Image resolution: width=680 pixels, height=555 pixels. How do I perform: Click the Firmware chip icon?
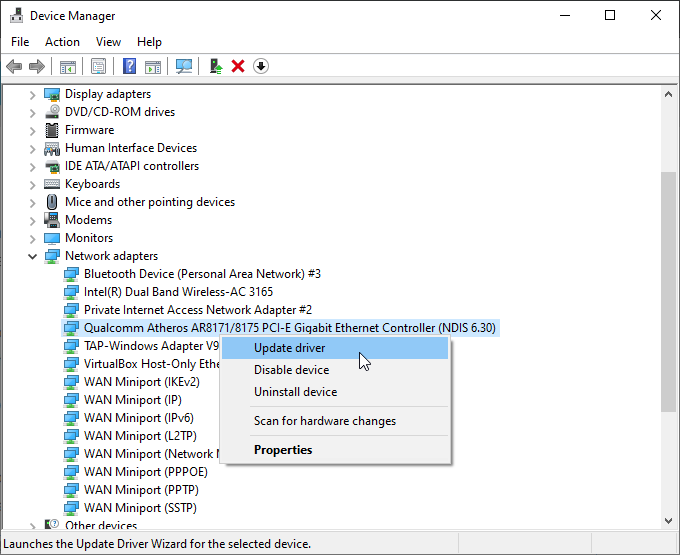(x=52, y=130)
